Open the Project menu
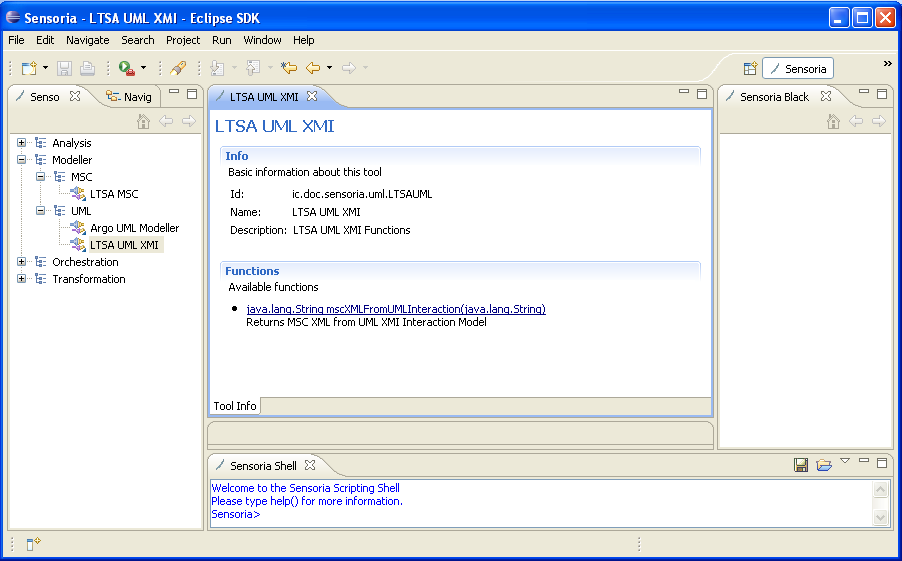902x561 pixels. 183,40
